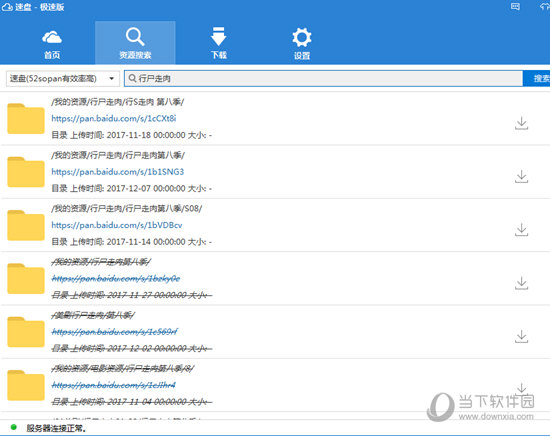
Task: Click the folder icon for the S08 result
Action: [26, 225]
